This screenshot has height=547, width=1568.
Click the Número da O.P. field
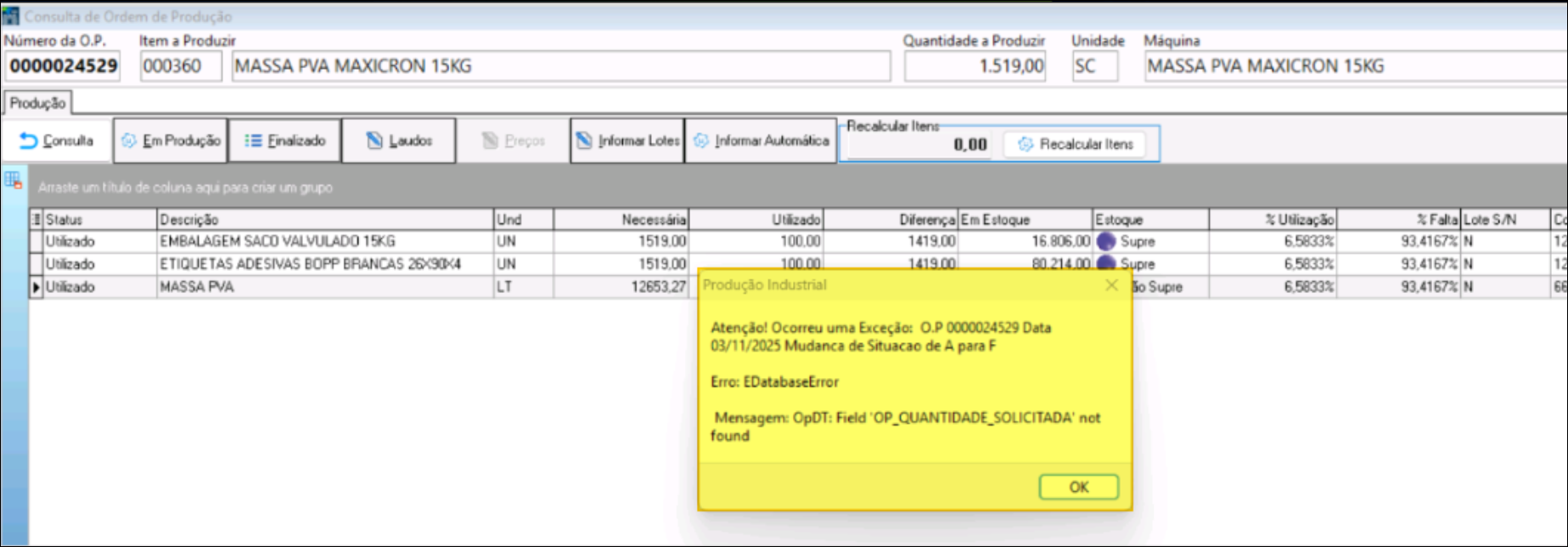63,66
